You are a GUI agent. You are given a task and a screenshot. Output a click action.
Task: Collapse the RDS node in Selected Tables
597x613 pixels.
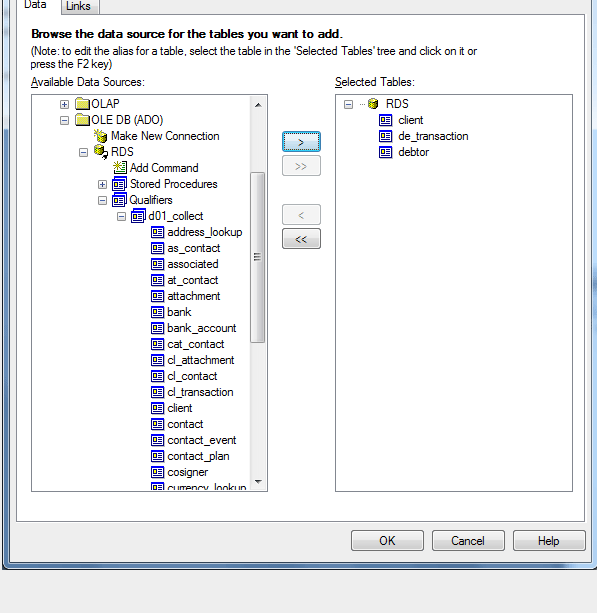pyautogui.click(x=348, y=104)
